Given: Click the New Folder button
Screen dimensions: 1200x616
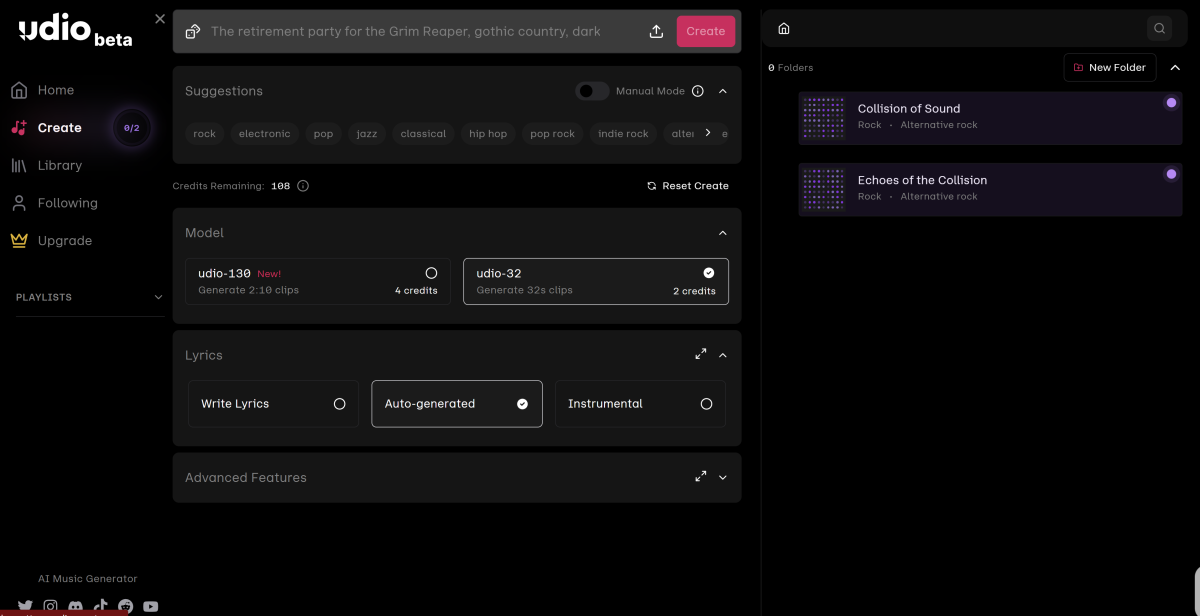Looking at the screenshot, I should click(x=1109, y=67).
